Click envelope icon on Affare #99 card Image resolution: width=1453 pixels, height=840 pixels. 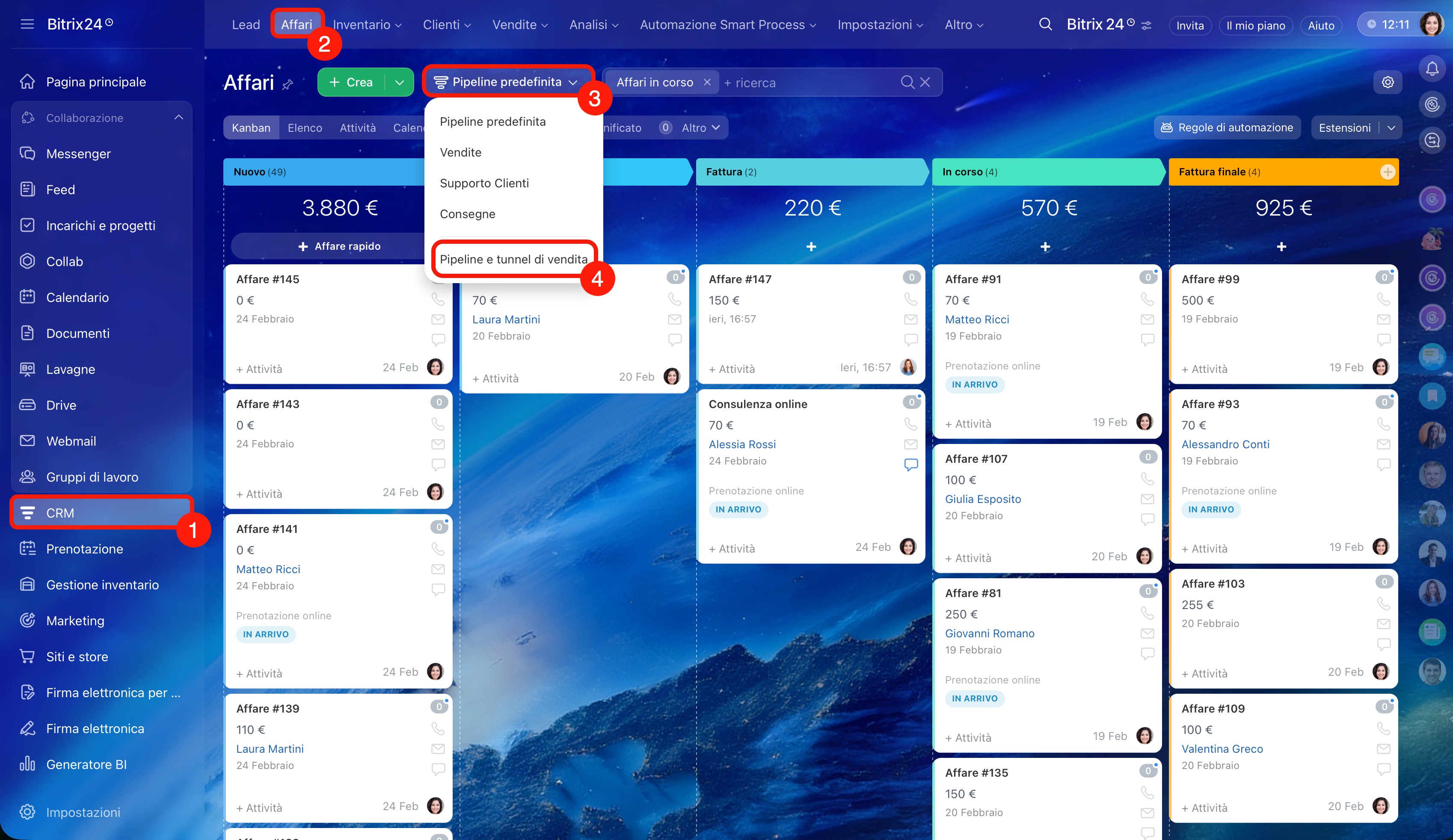click(x=1383, y=319)
